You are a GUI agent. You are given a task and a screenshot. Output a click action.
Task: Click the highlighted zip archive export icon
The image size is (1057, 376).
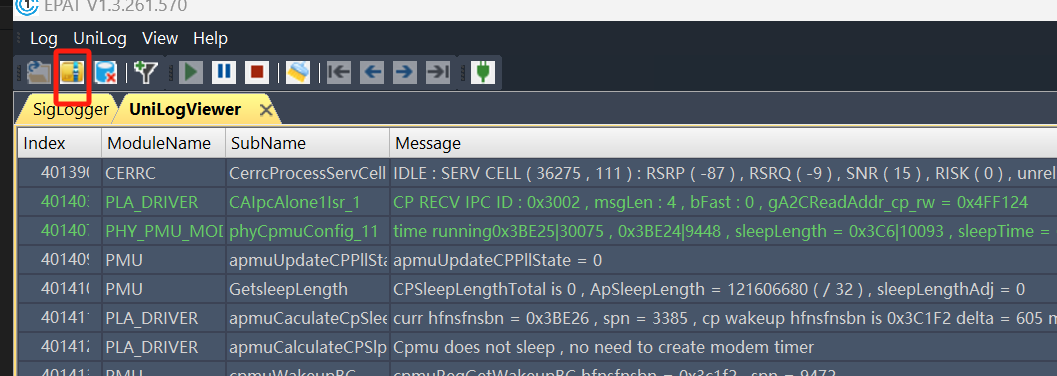click(72, 72)
